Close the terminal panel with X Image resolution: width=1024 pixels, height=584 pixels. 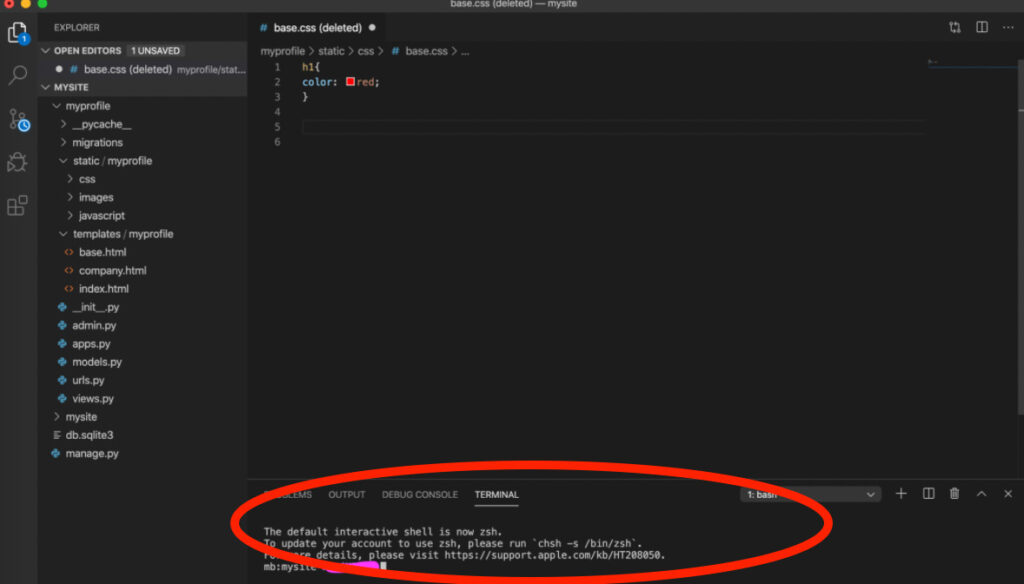click(x=1007, y=494)
